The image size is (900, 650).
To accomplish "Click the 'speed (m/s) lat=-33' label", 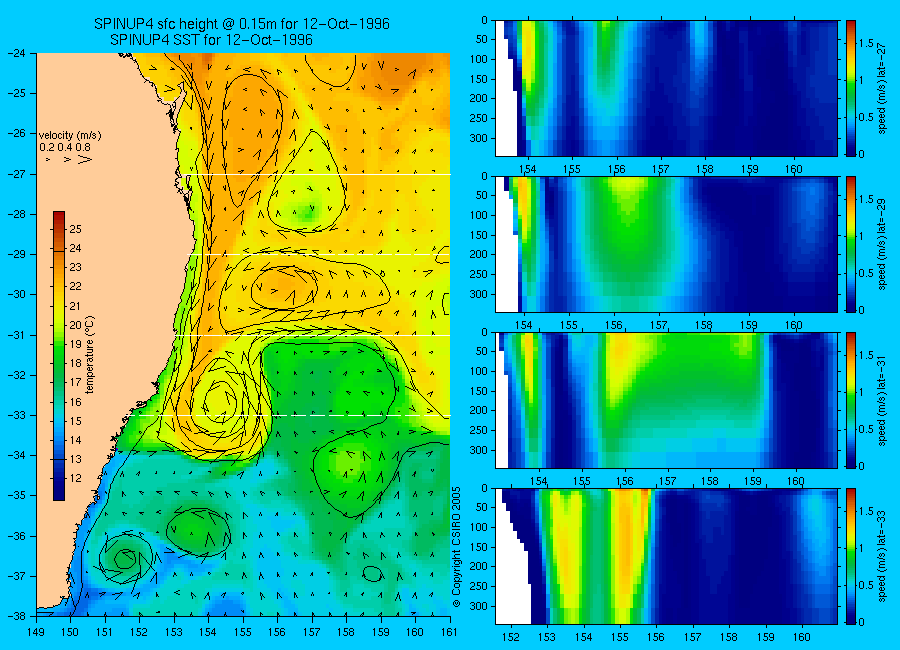I will tap(883, 556).
